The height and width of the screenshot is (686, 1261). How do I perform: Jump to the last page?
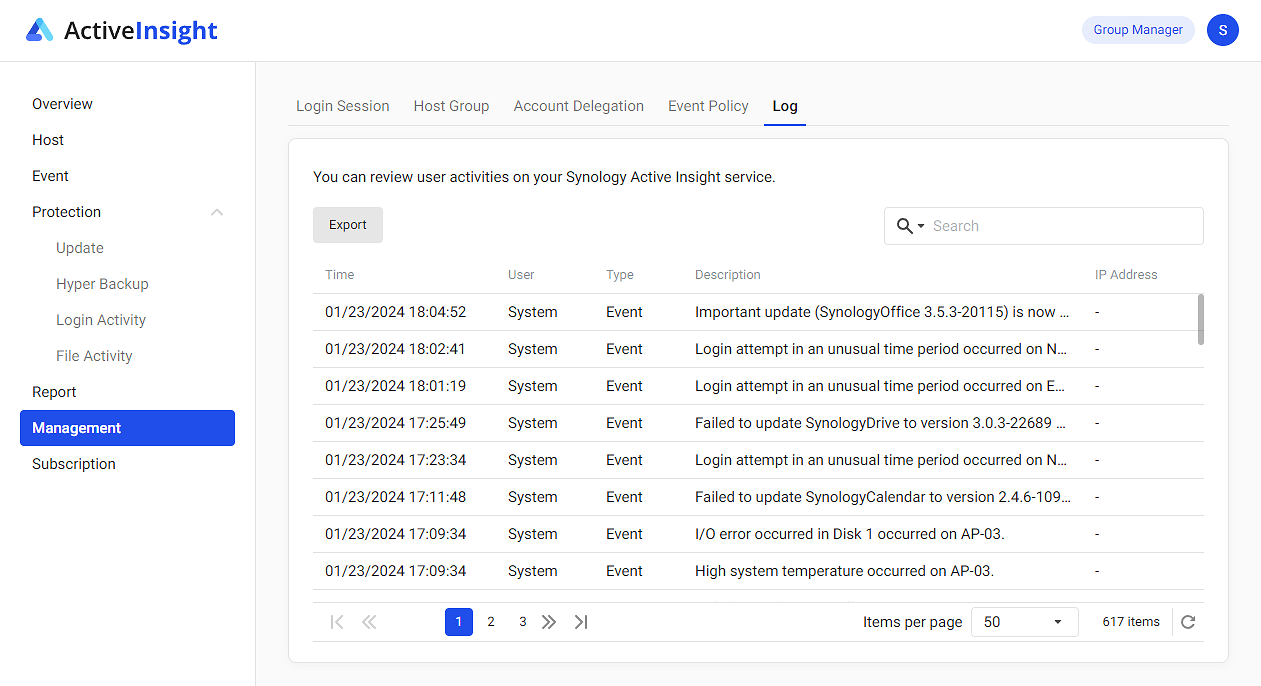pos(581,621)
